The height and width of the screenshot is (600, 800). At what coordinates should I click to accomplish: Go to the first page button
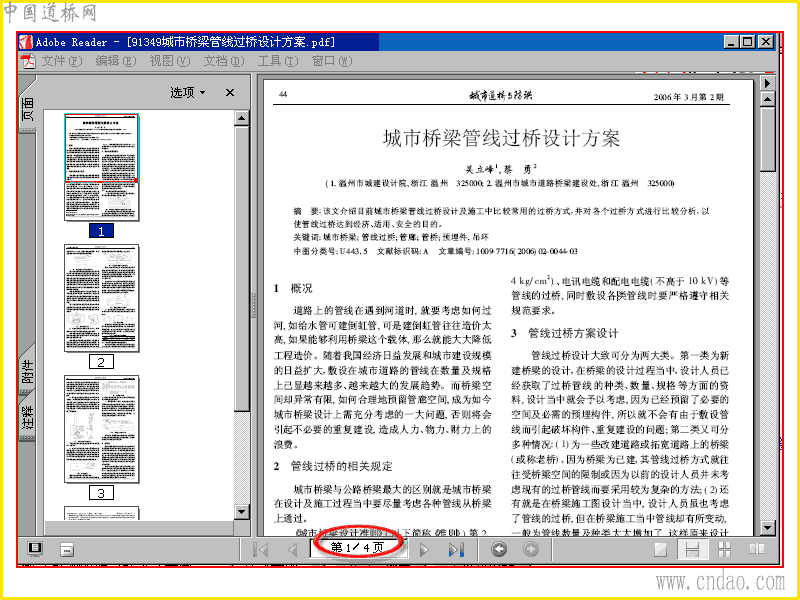click(261, 550)
